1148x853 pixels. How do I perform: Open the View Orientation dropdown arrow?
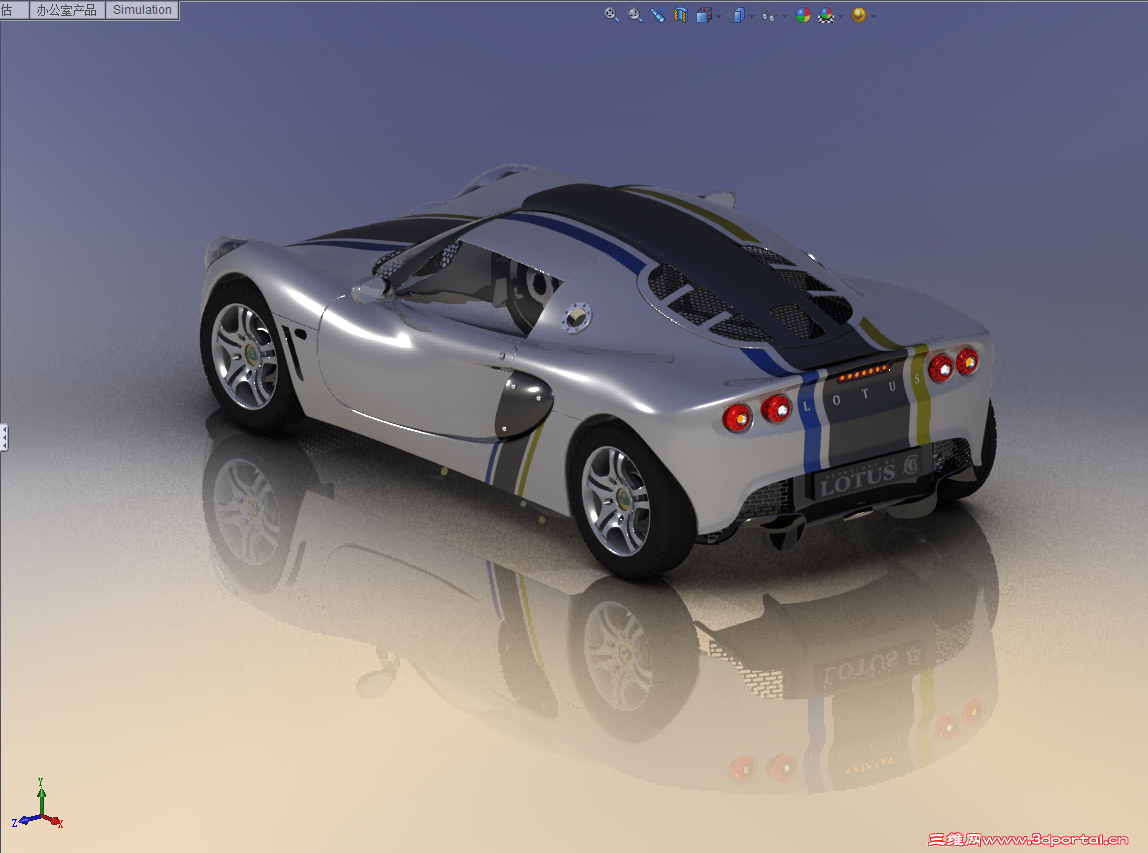pyautogui.click(x=718, y=16)
